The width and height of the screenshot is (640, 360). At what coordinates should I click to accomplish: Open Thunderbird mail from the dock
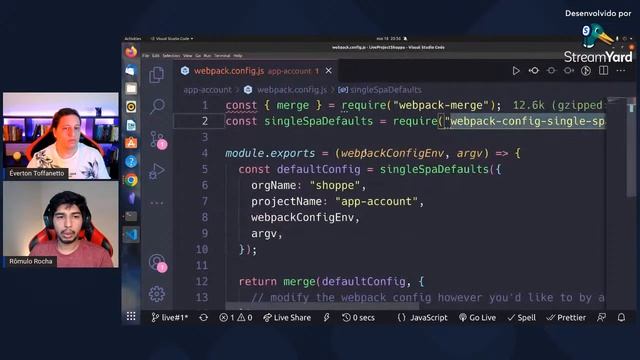[131, 70]
